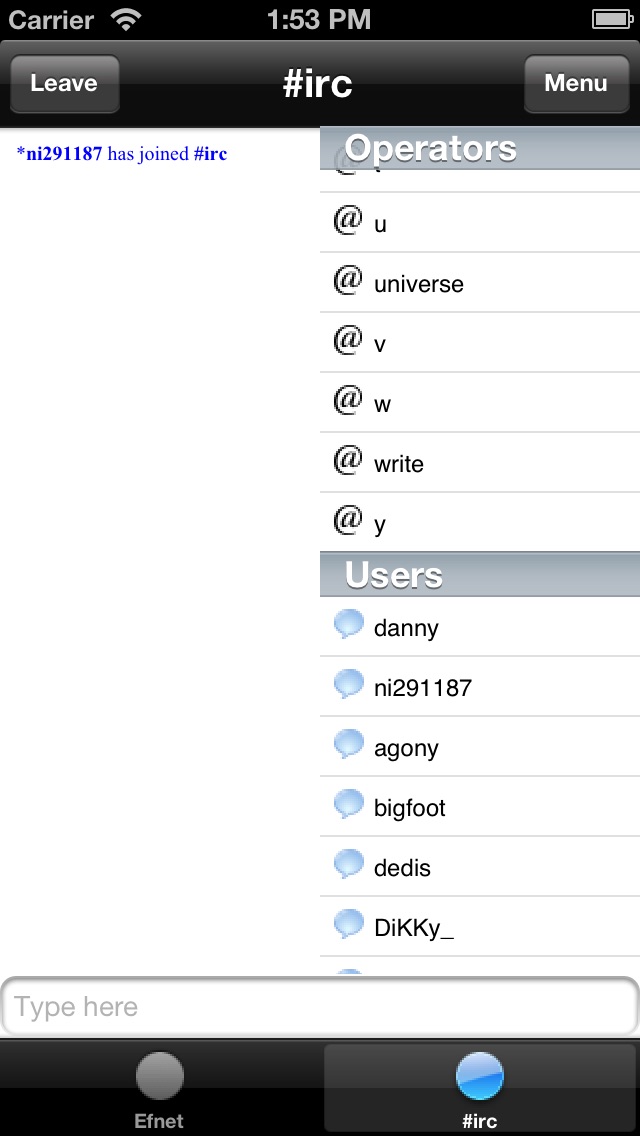Focus the Type here message field
Viewport: 640px width, 1136px height.
pos(320,1007)
